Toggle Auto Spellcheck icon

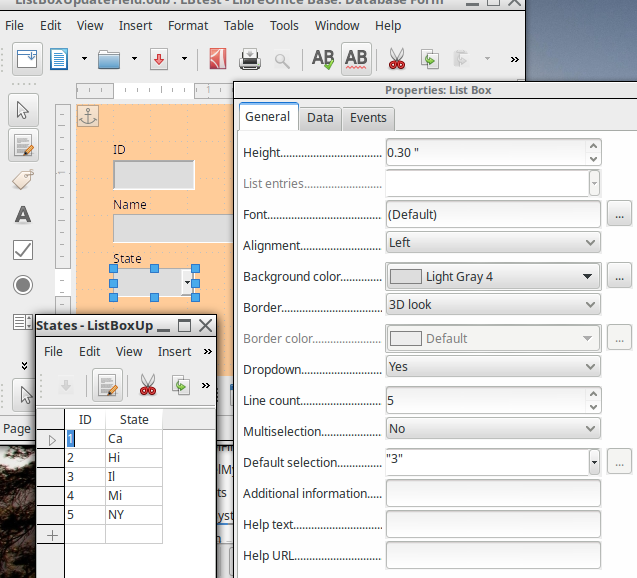pos(356,59)
